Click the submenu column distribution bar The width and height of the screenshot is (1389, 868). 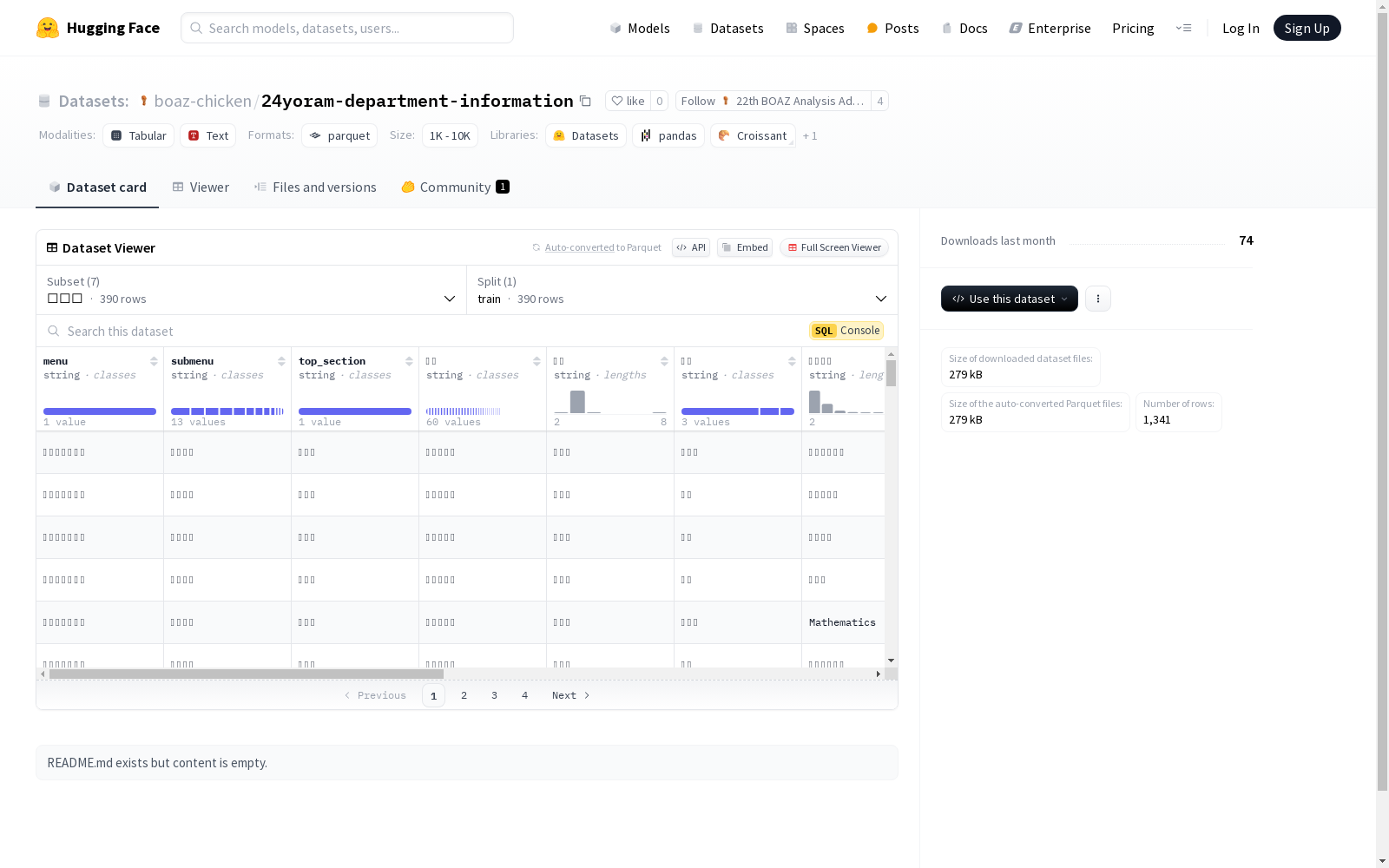click(x=227, y=411)
